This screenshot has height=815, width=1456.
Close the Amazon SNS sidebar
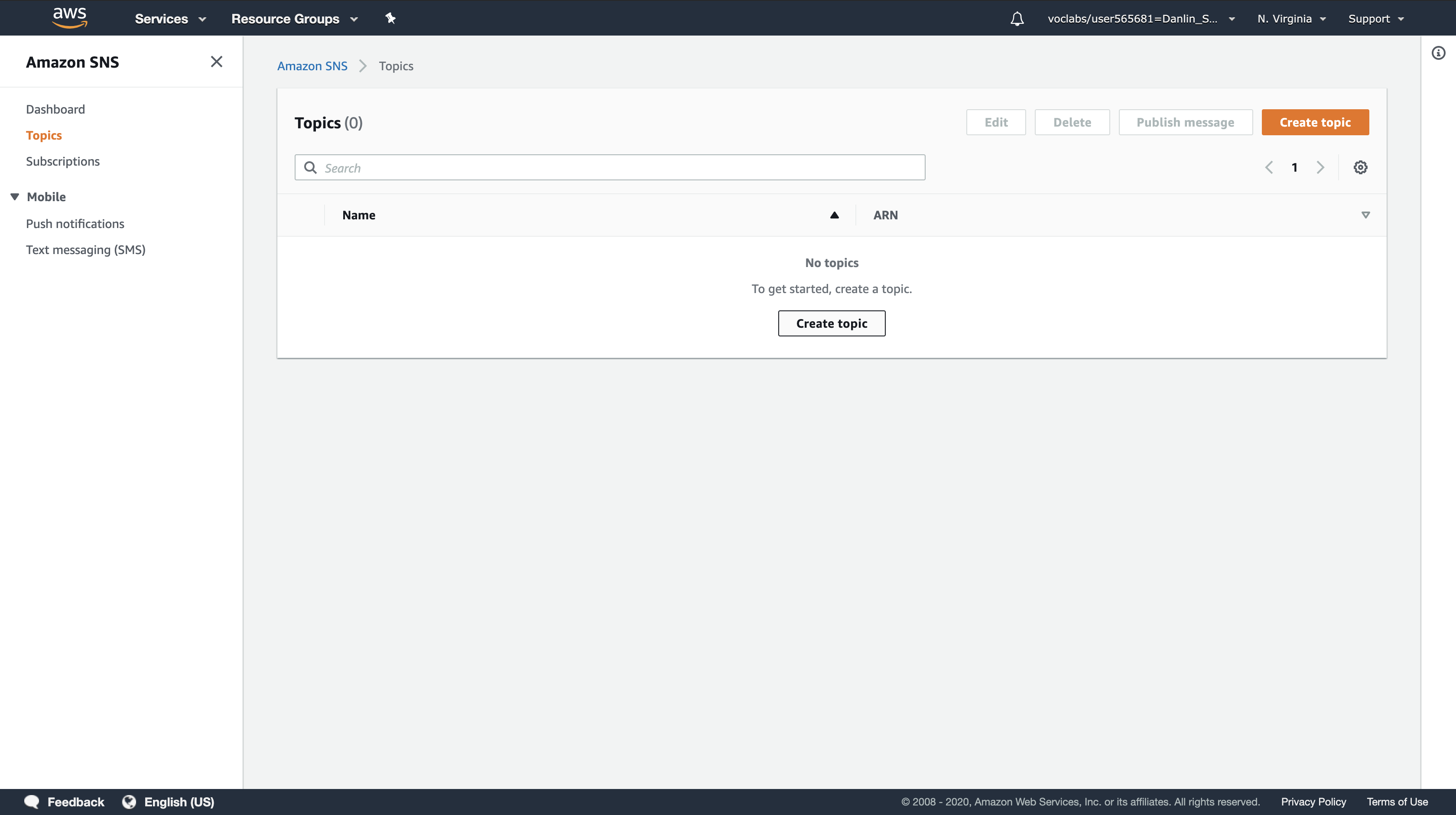coord(217,62)
